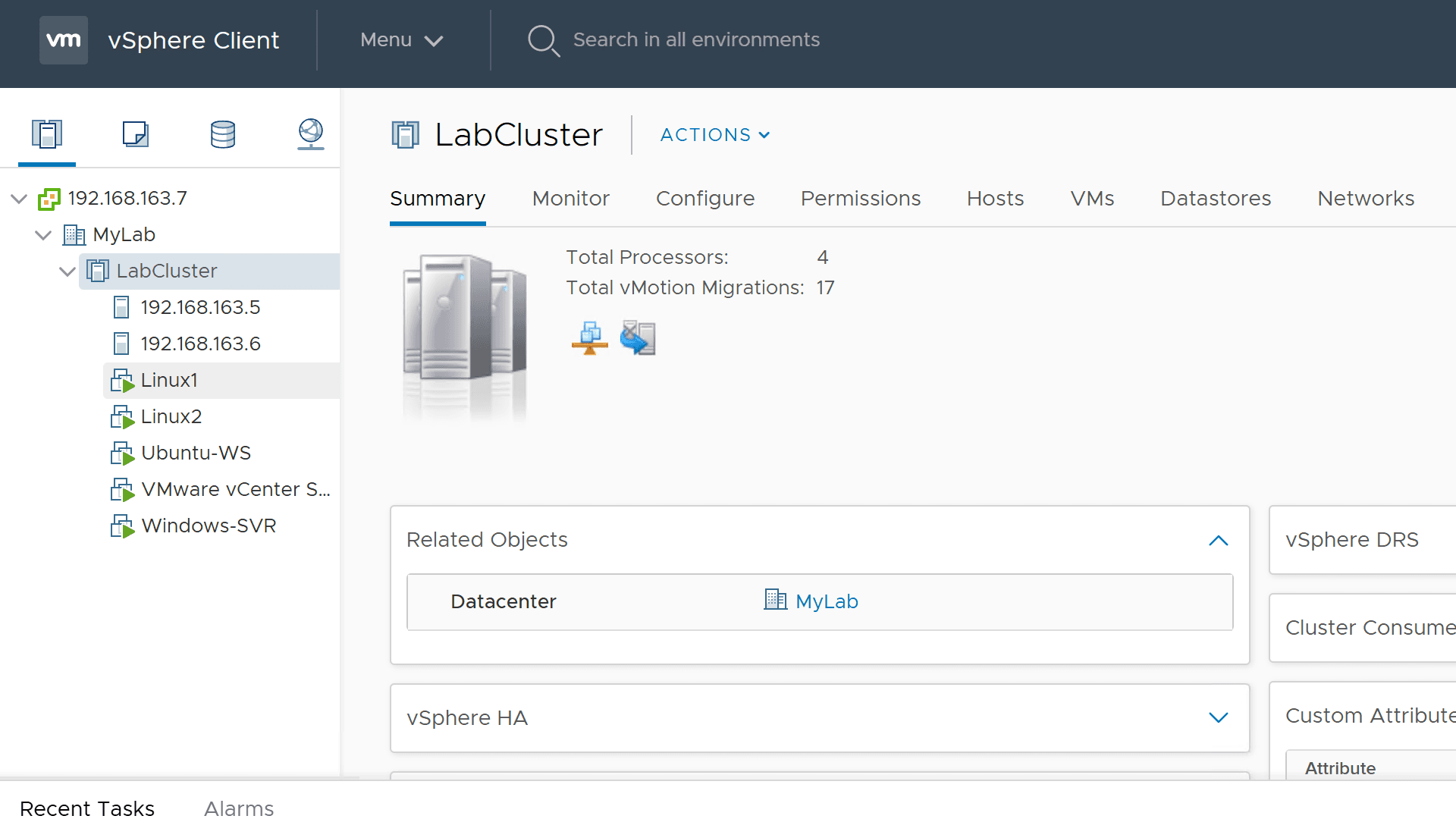Select Linux2 in the inventory tree
This screenshot has width=1456, height=819.
tap(171, 417)
